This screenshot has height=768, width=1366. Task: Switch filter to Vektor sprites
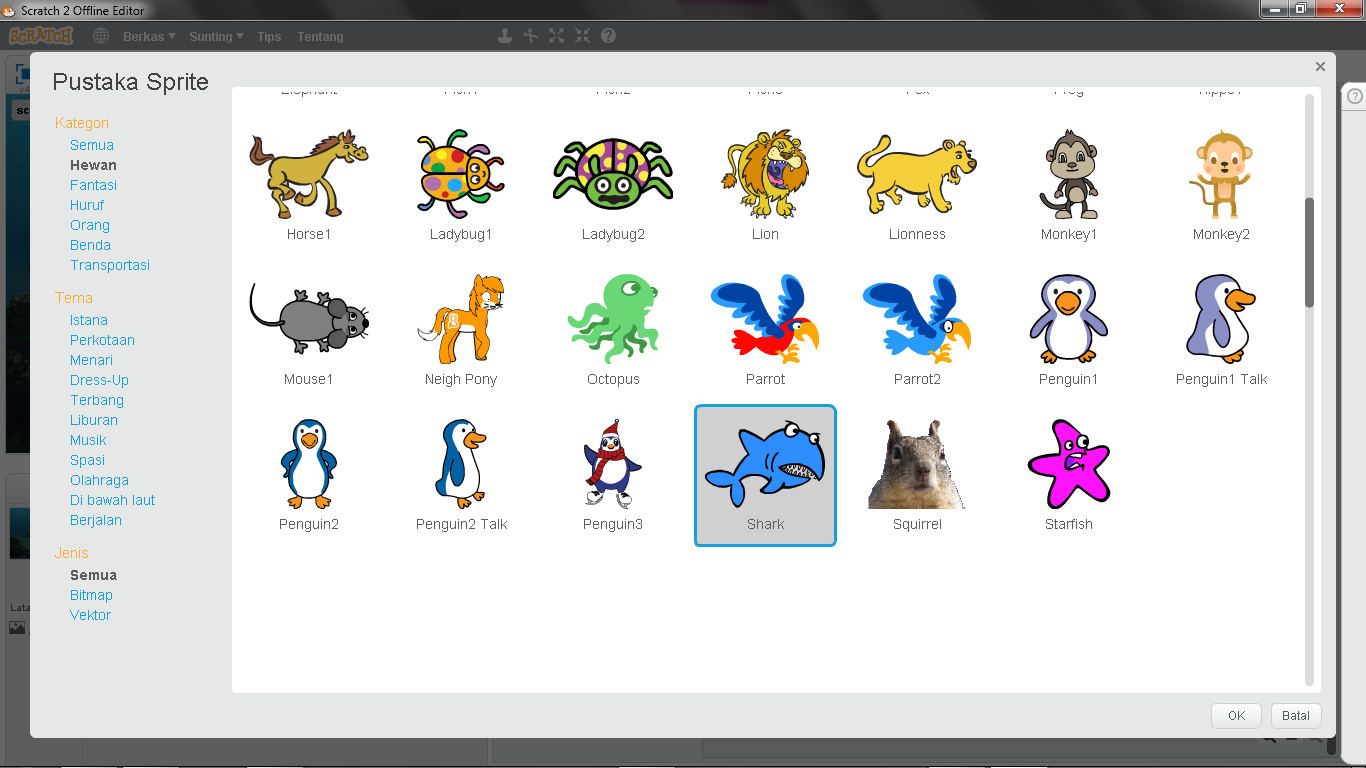click(x=90, y=615)
